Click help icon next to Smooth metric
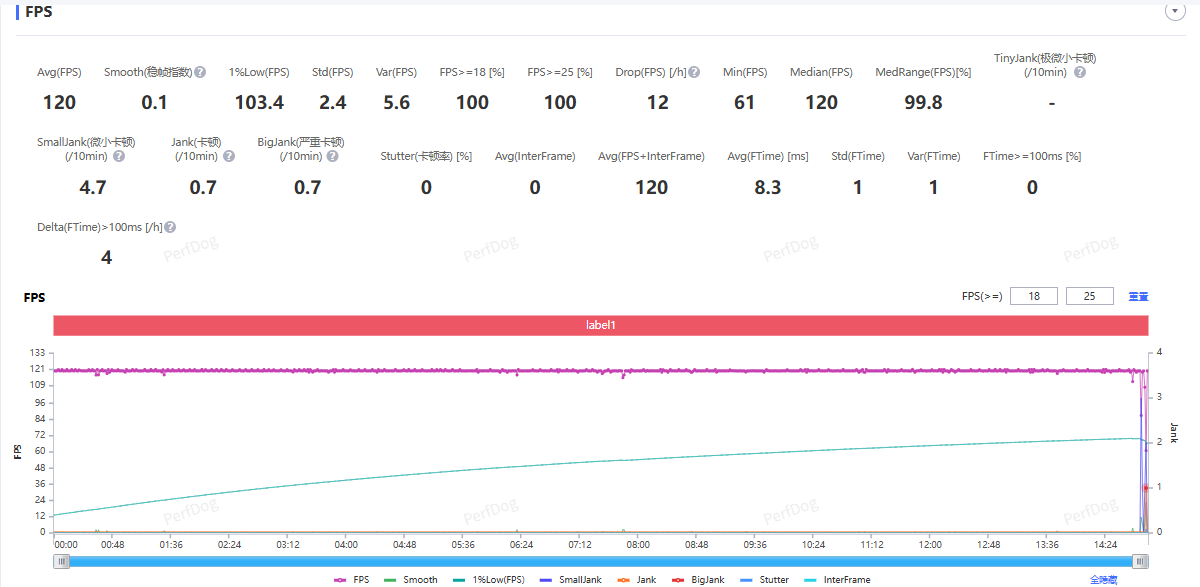 [x=200, y=72]
